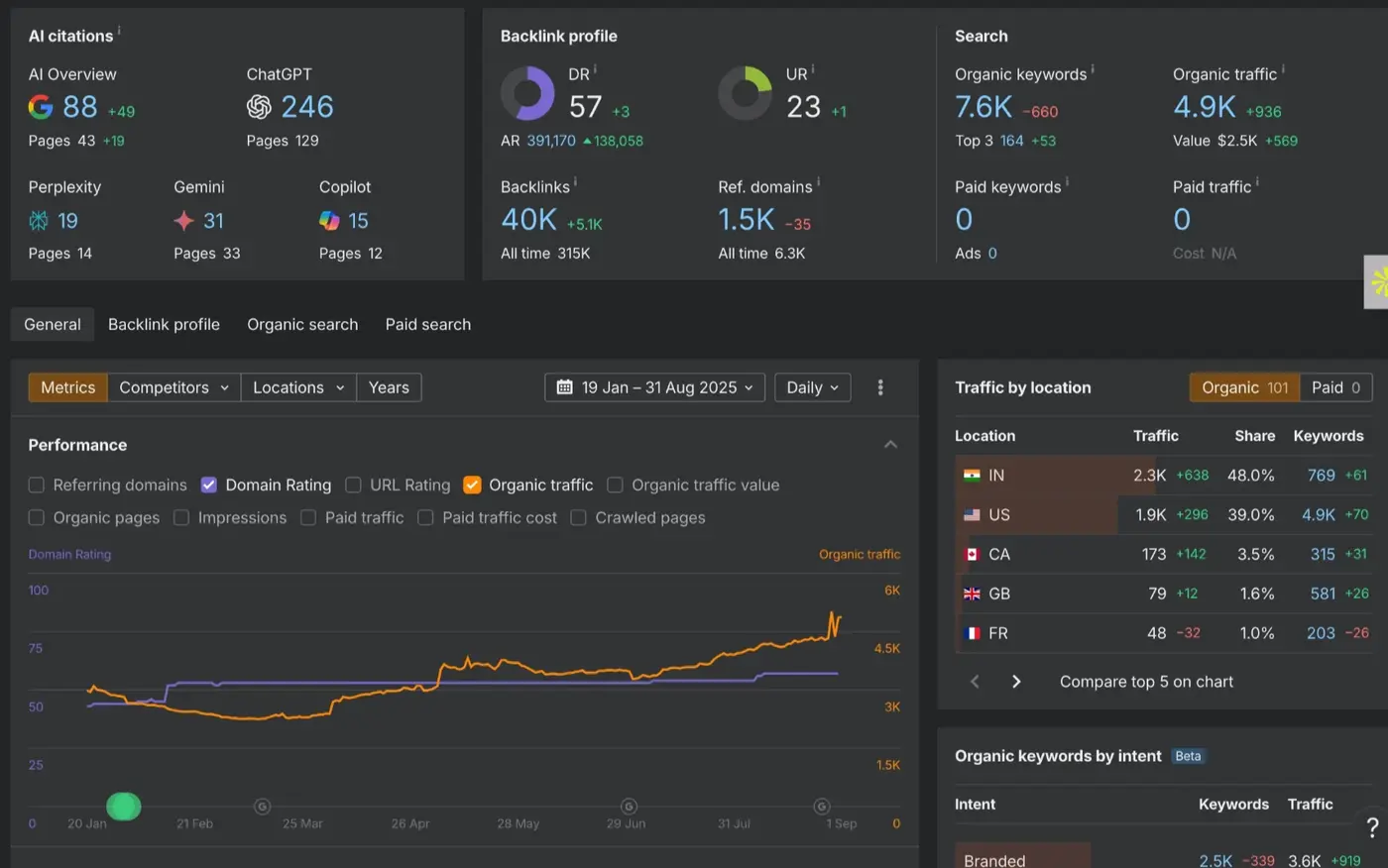Open the Top 3 164 keywords link
Viewport: 1388px width, 868px height.
pyautogui.click(x=1011, y=141)
